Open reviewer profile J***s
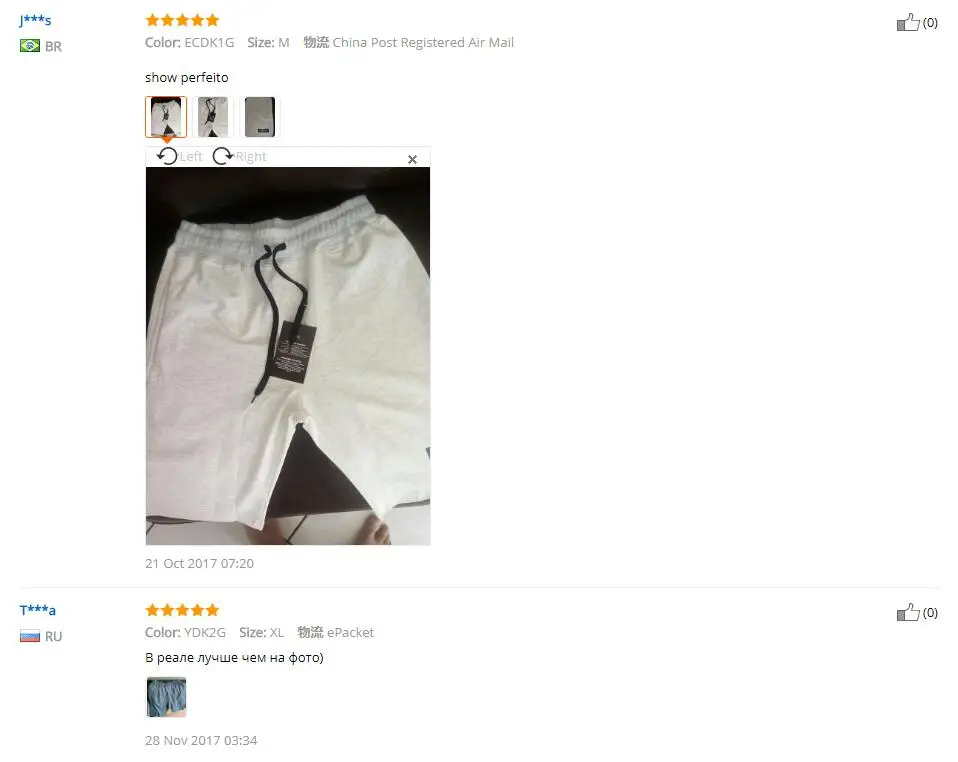Viewport: 958px width, 762px height. click(35, 20)
